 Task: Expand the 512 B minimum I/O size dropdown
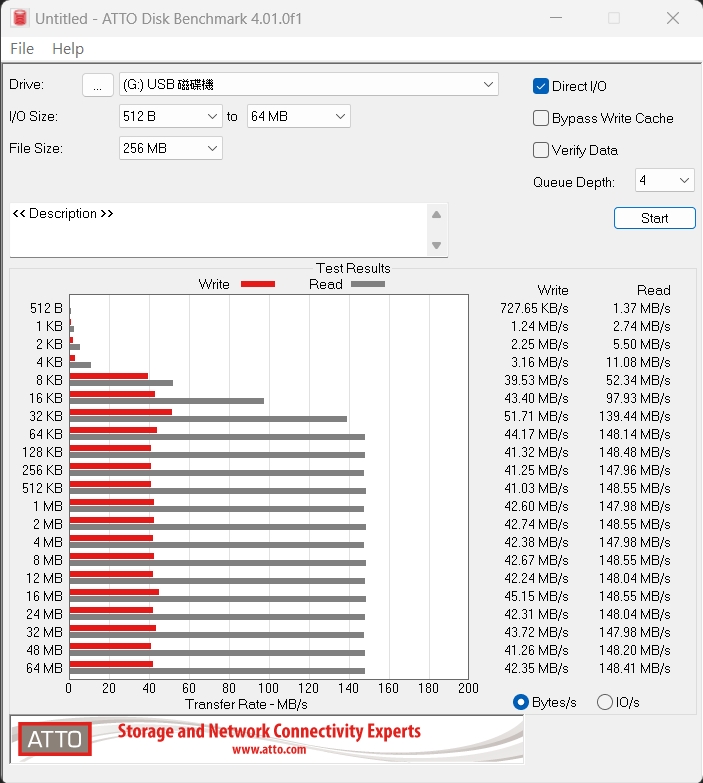[x=170, y=116]
